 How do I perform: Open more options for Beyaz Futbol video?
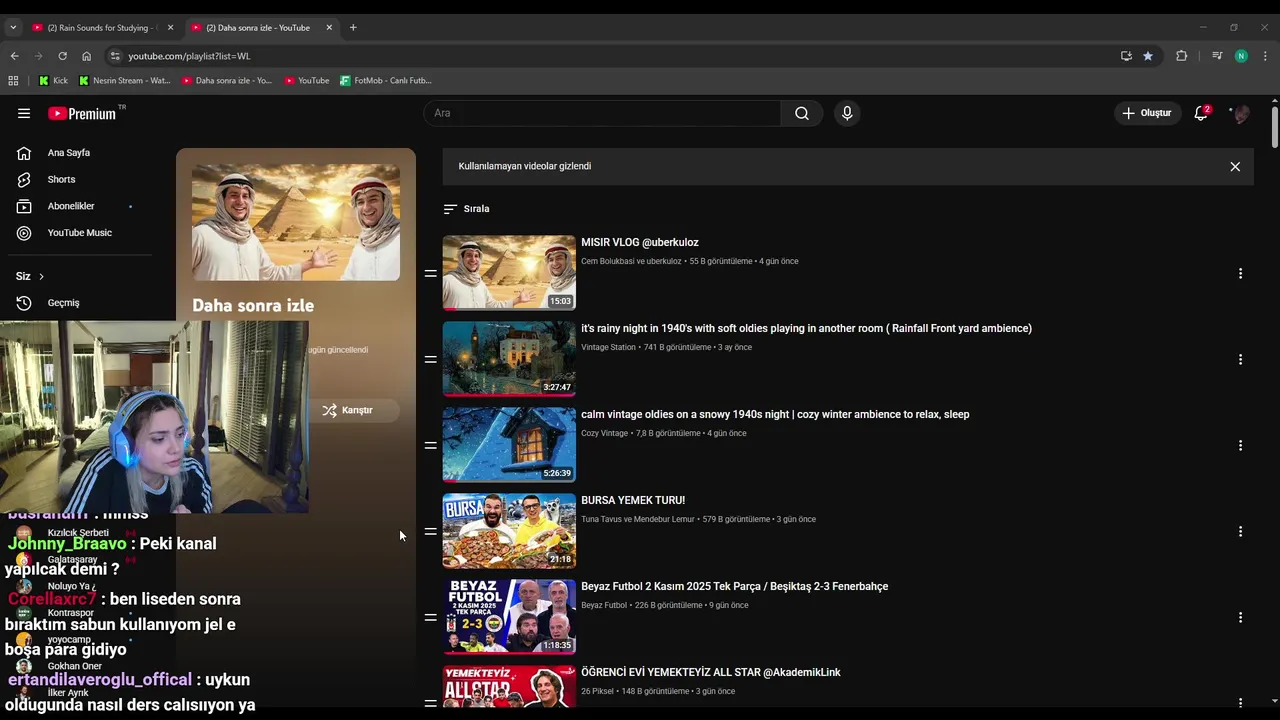[x=1240, y=617]
